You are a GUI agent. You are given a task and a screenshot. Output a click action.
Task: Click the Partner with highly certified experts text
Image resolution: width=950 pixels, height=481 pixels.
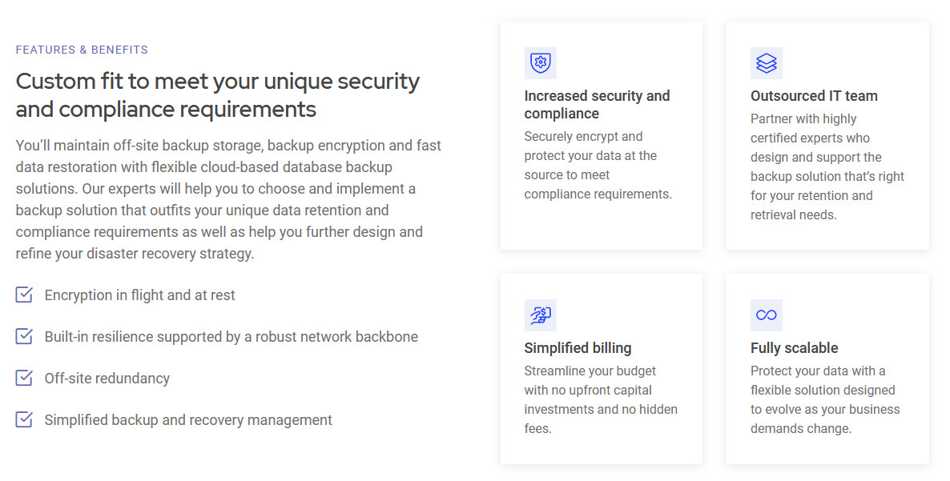tap(827, 167)
